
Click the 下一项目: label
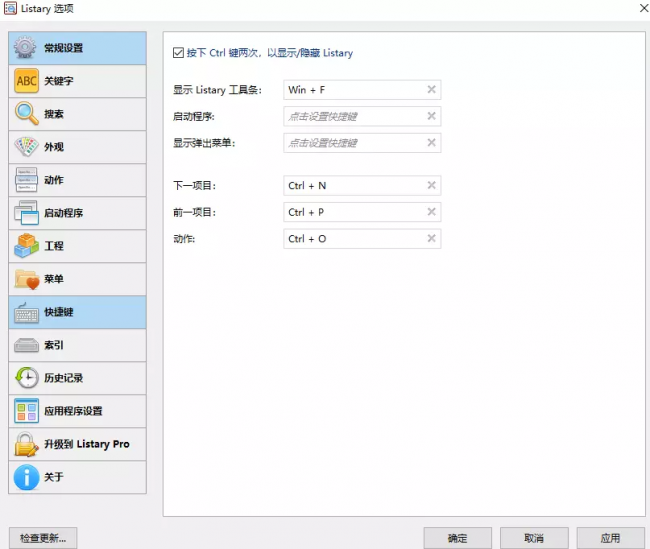[x=194, y=185]
